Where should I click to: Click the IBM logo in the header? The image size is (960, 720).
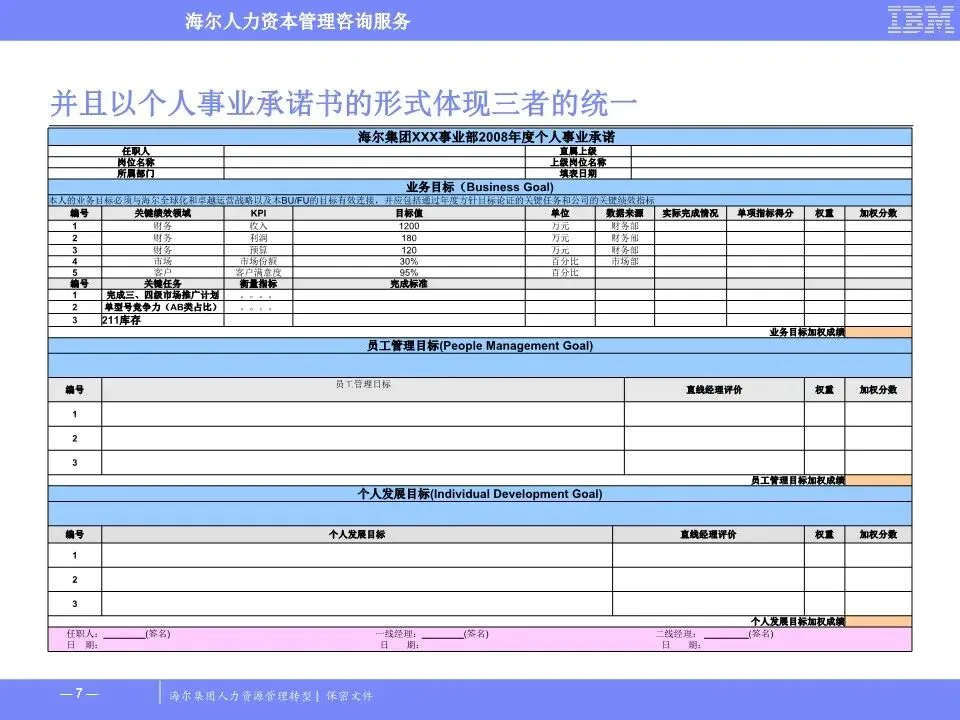tap(920, 20)
